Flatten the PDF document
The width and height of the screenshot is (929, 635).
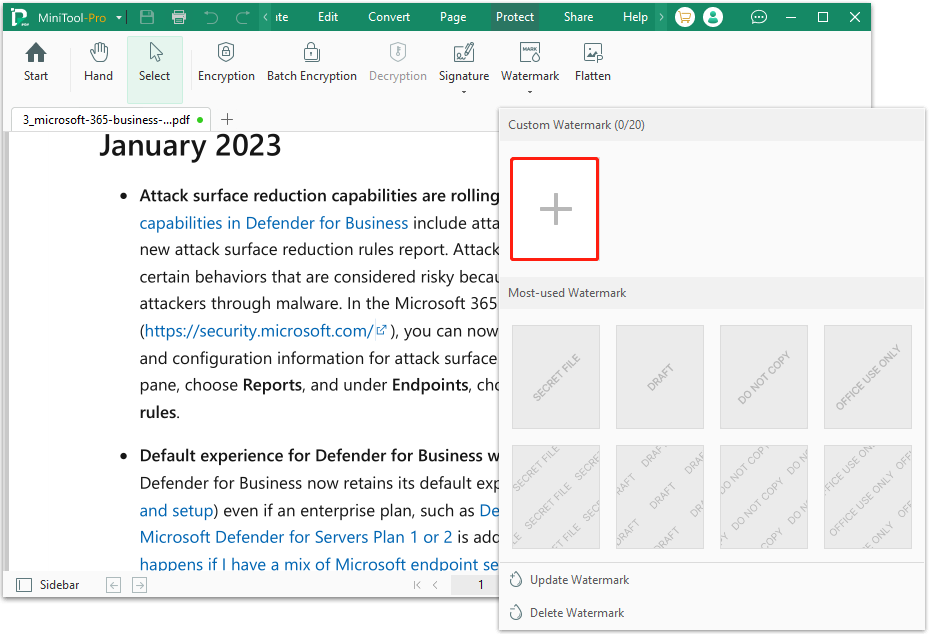(x=592, y=63)
